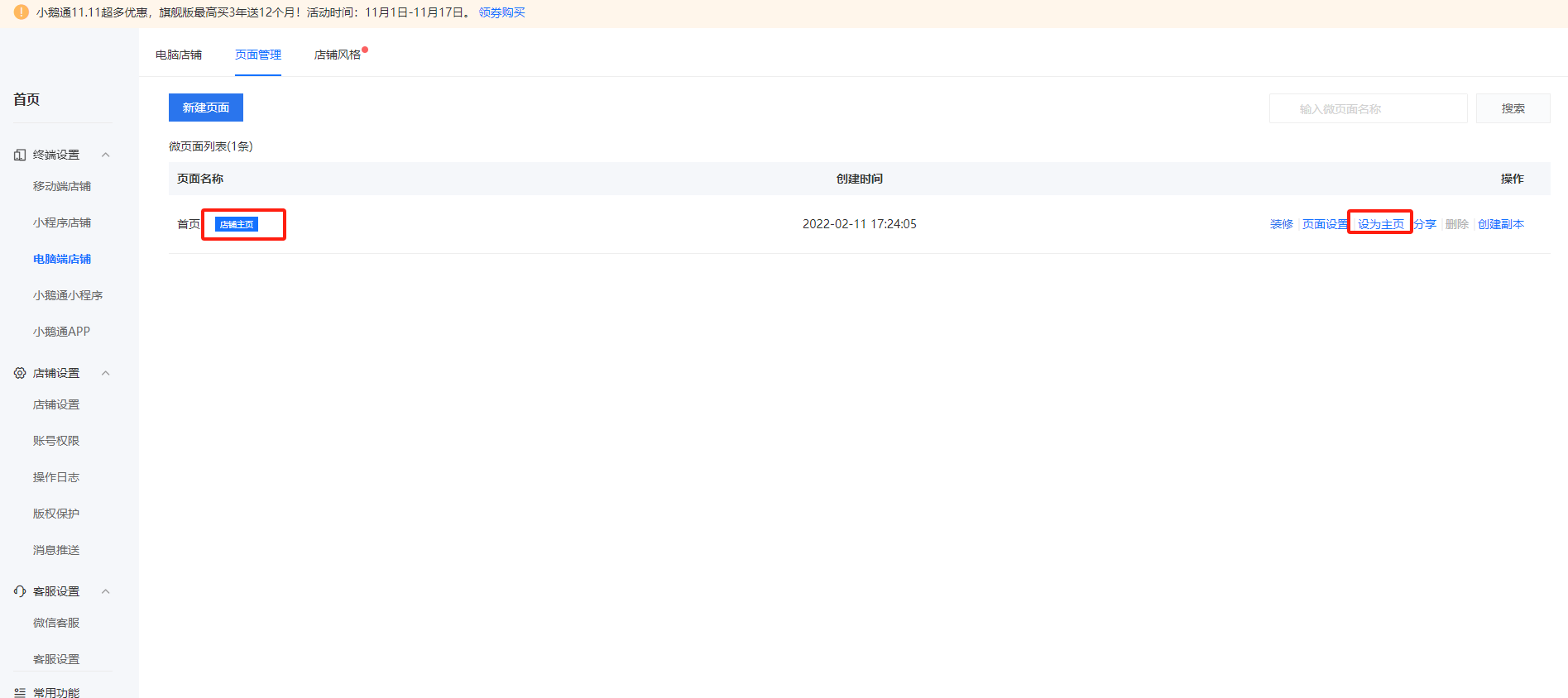Focus the 输入微页面名称 search field
1568x698 pixels.
coord(1369,108)
